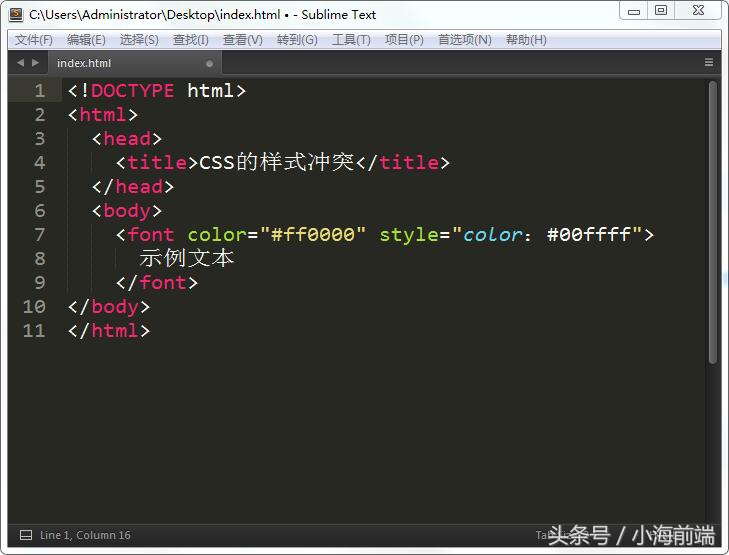Click the "#ff0000" color value
This screenshot has width=729, height=555.
(x=313, y=235)
